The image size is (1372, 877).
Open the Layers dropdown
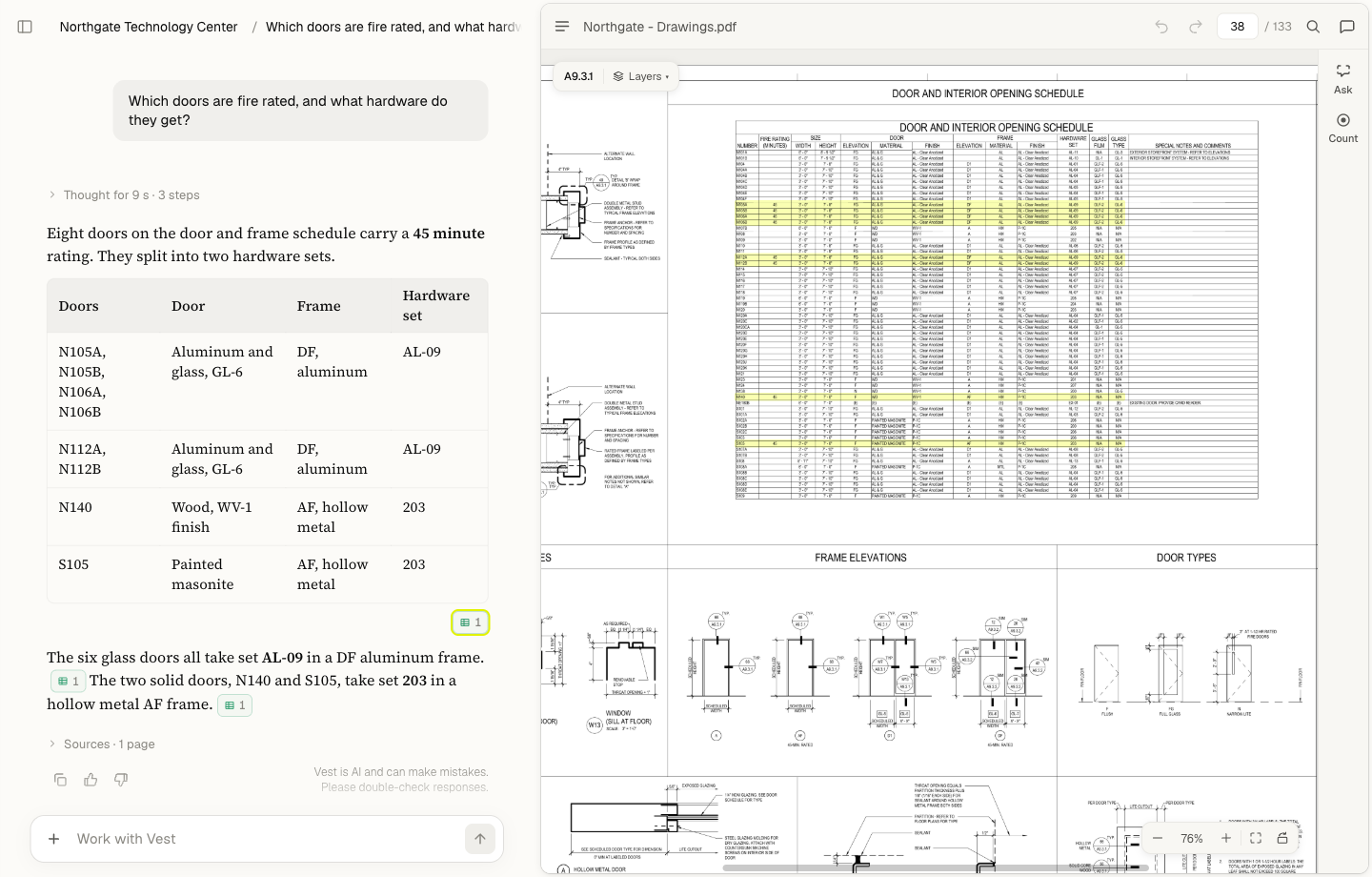(x=641, y=76)
